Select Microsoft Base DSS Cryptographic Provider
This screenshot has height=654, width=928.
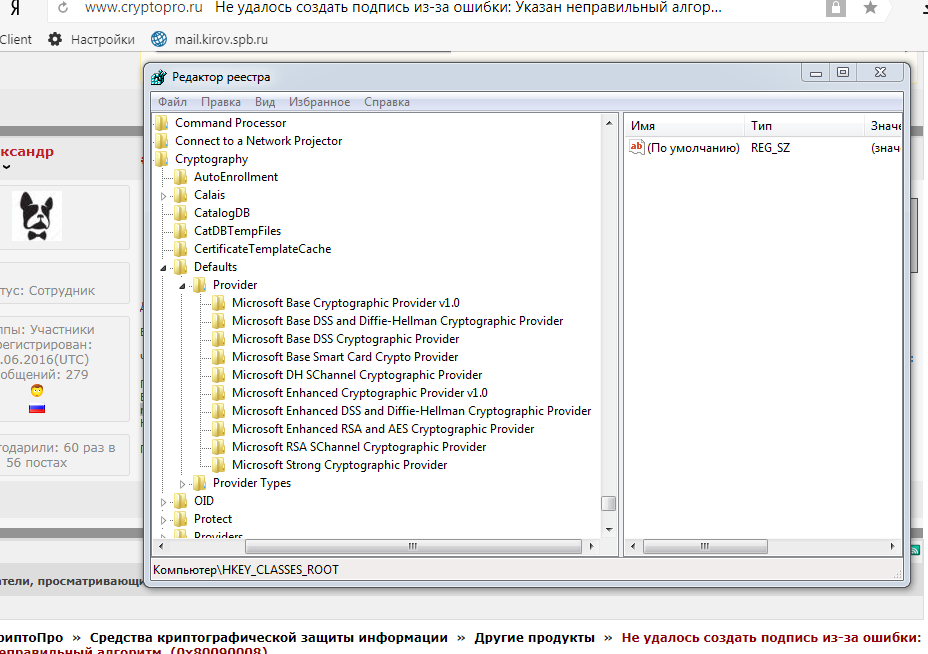(346, 339)
